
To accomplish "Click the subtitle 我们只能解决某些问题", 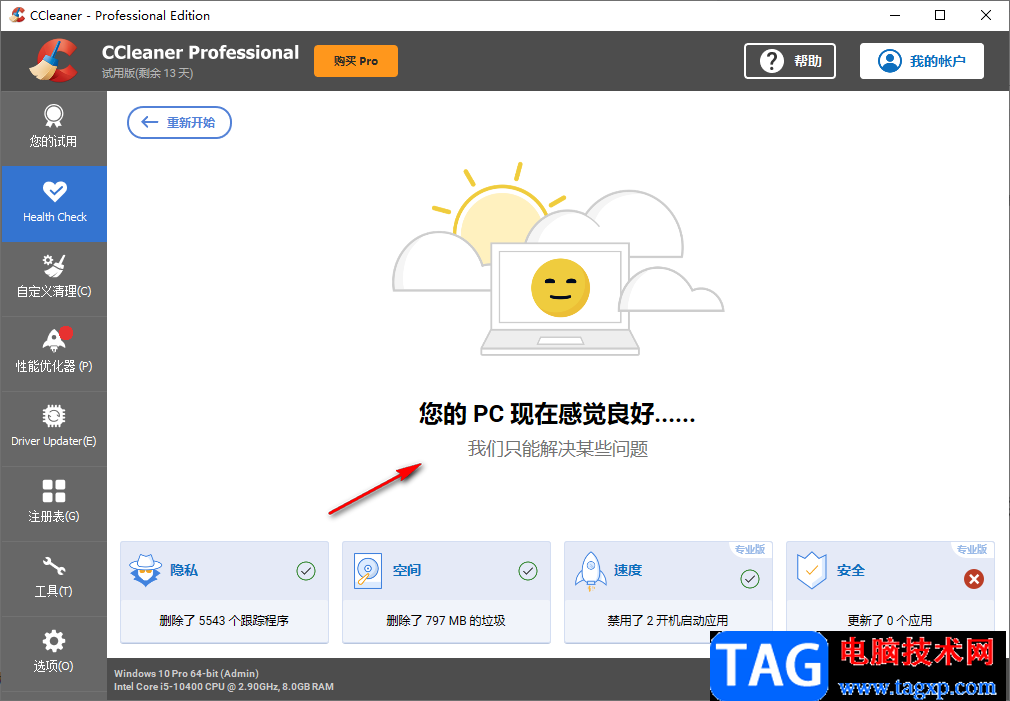I will coord(558,449).
